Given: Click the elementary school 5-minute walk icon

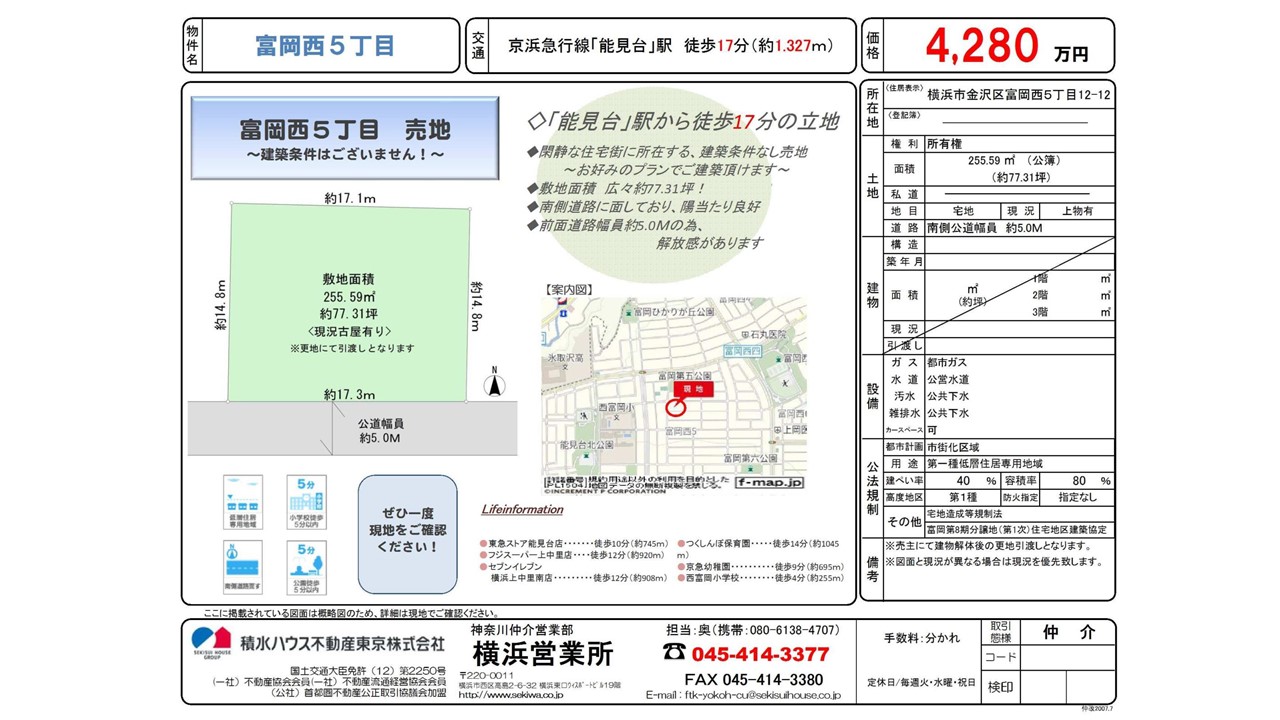Looking at the screenshot, I should click(x=306, y=502).
